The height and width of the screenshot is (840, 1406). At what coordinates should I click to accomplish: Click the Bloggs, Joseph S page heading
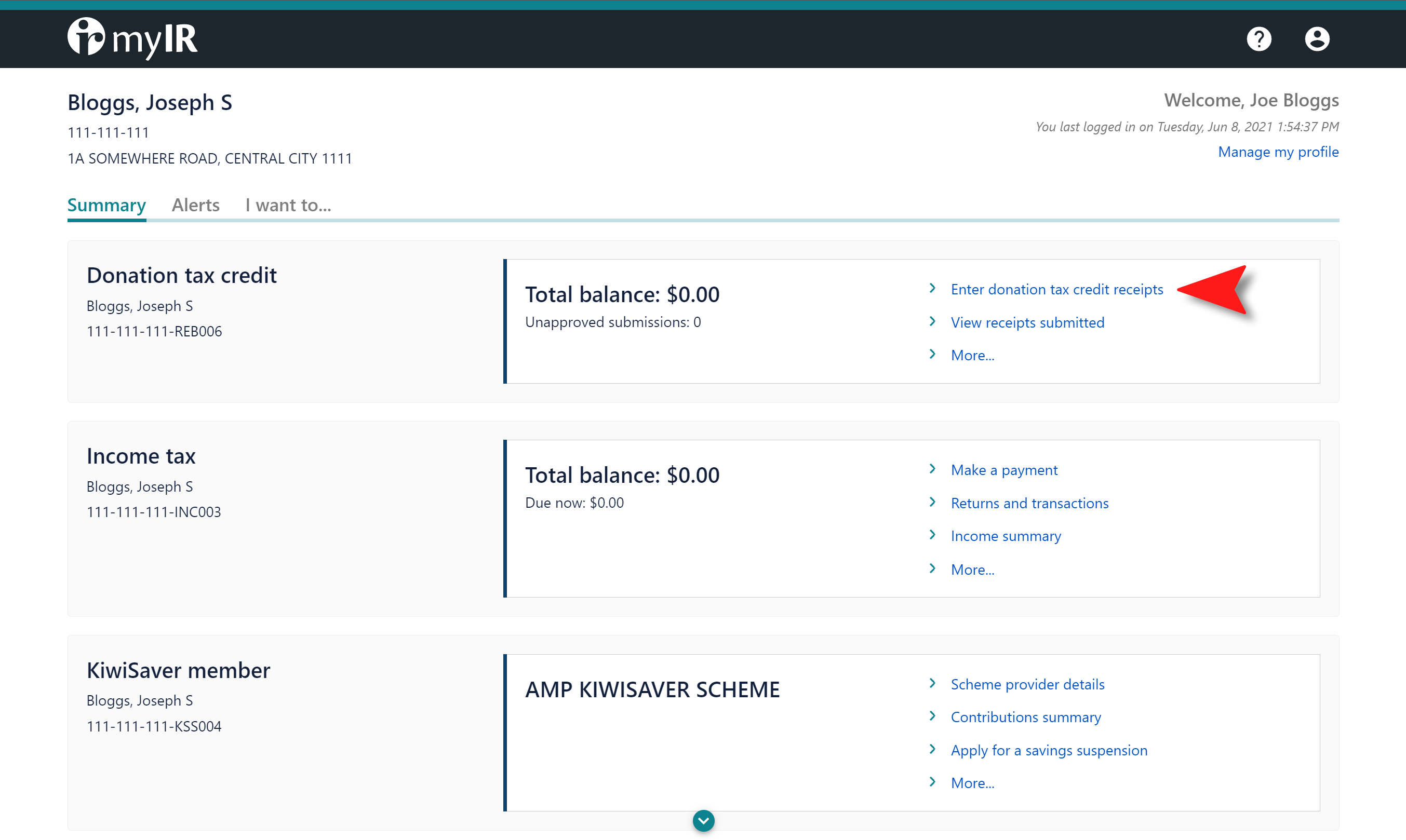(x=150, y=102)
